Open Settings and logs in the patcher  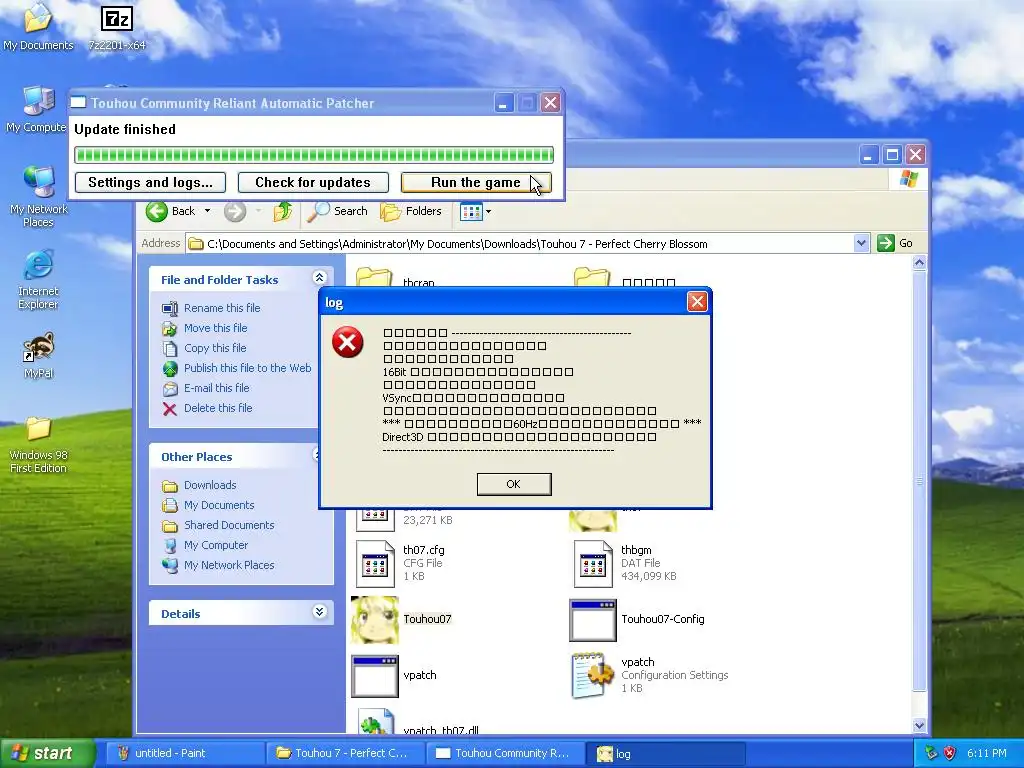150,182
